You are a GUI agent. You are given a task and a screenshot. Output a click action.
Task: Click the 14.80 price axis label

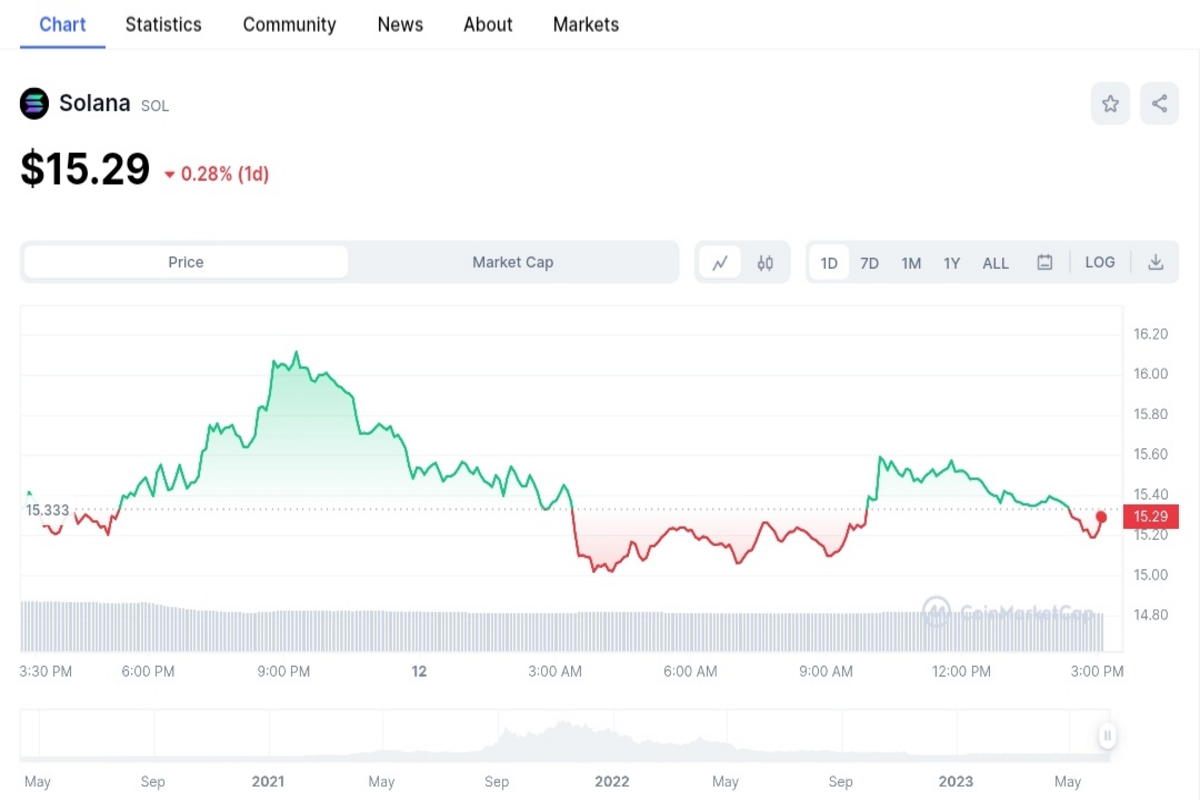tap(1151, 615)
